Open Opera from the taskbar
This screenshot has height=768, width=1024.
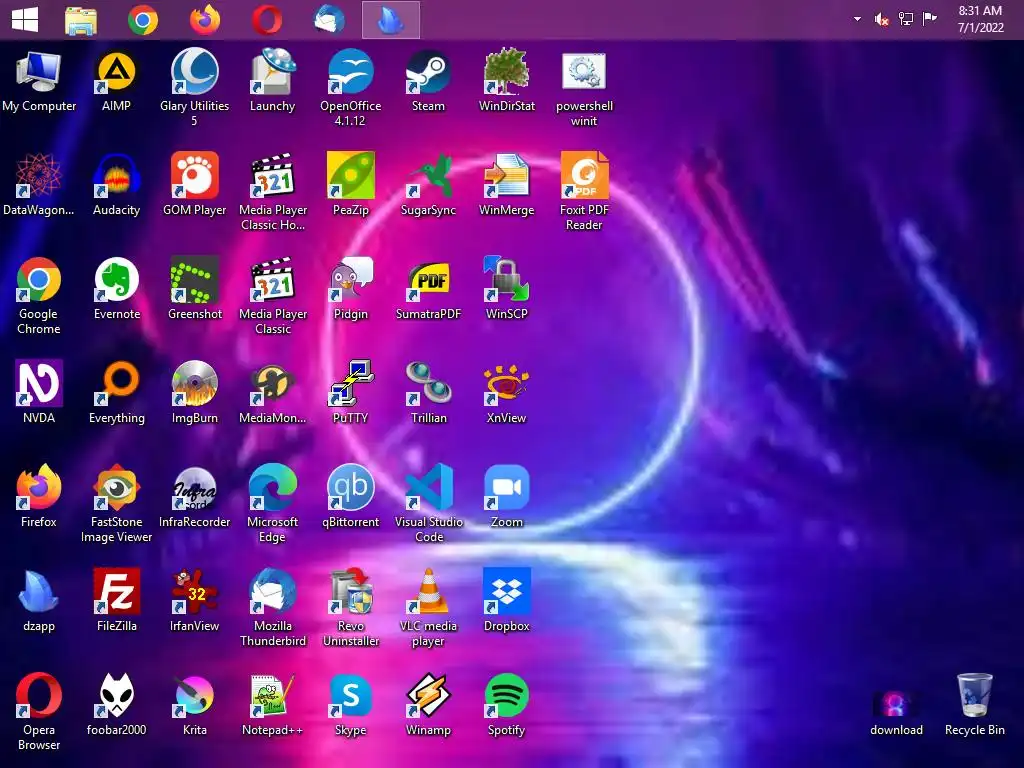[x=267, y=20]
